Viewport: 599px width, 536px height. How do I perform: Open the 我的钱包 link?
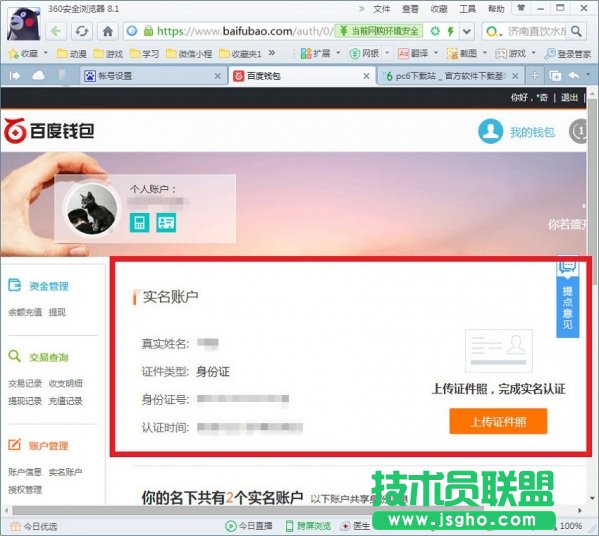pyautogui.click(x=532, y=132)
